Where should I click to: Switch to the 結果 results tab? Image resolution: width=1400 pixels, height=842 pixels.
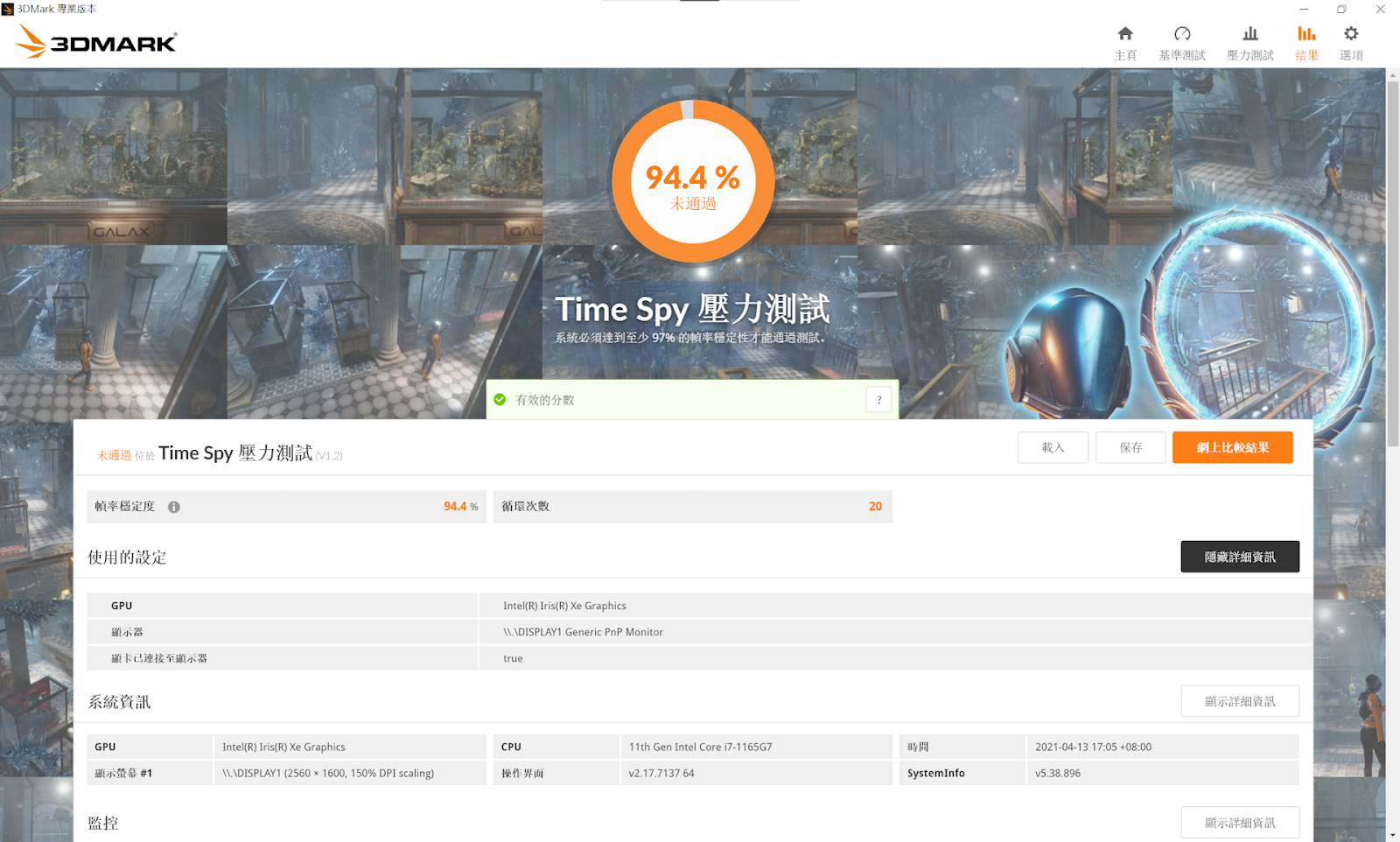[x=1306, y=43]
